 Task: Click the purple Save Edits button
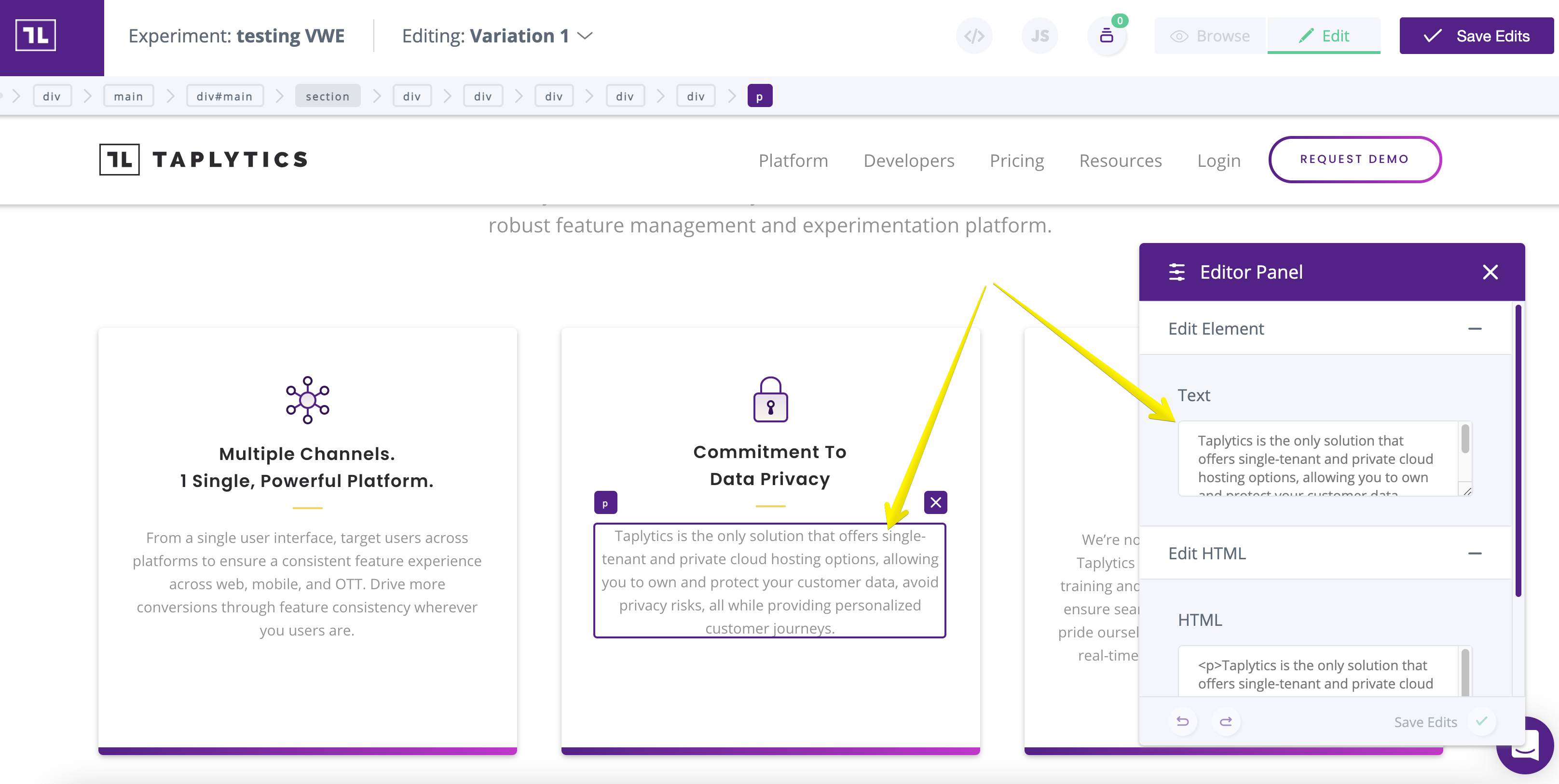pyautogui.click(x=1477, y=36)
